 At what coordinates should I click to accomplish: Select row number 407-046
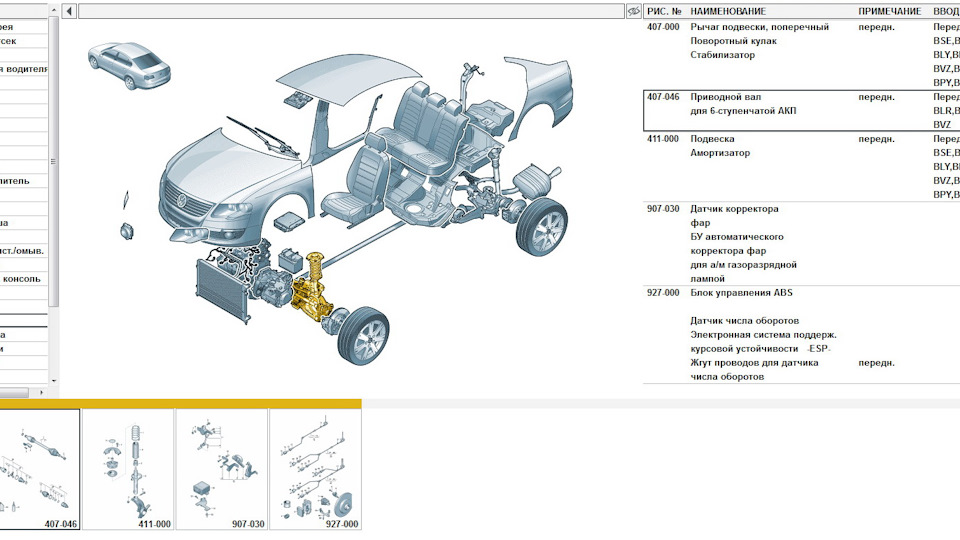[663, 97]
